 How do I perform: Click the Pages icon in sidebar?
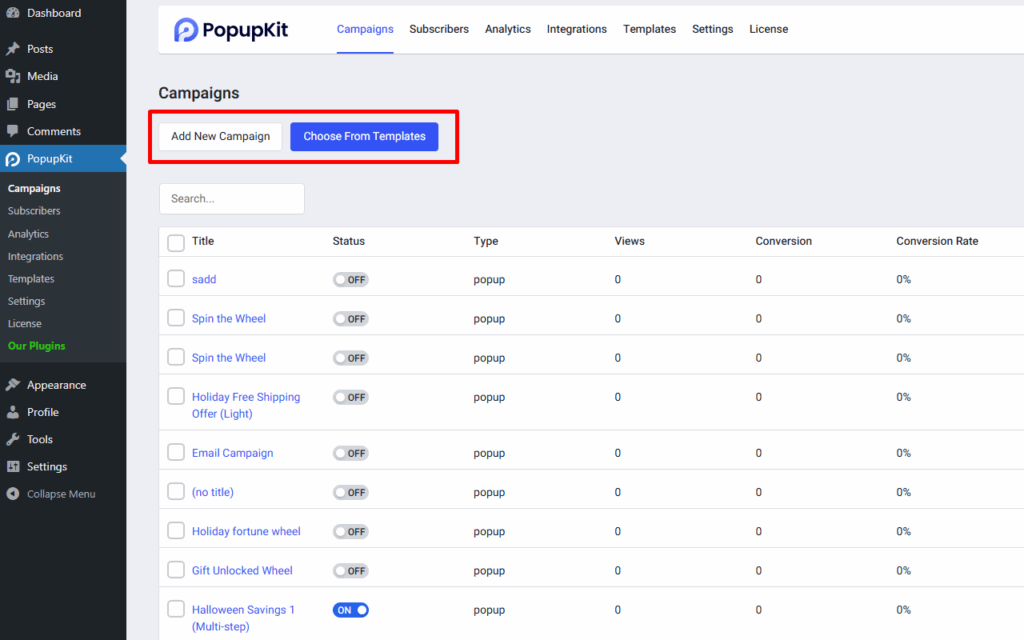(13, 104)
